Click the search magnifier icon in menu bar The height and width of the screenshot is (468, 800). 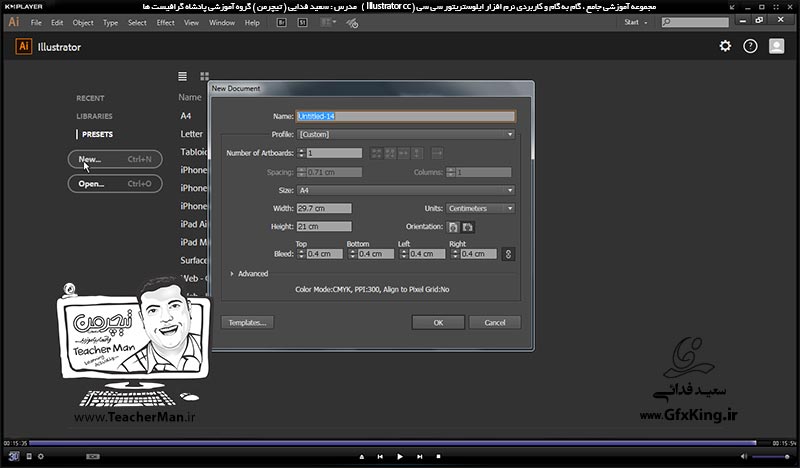pos(666,22)
